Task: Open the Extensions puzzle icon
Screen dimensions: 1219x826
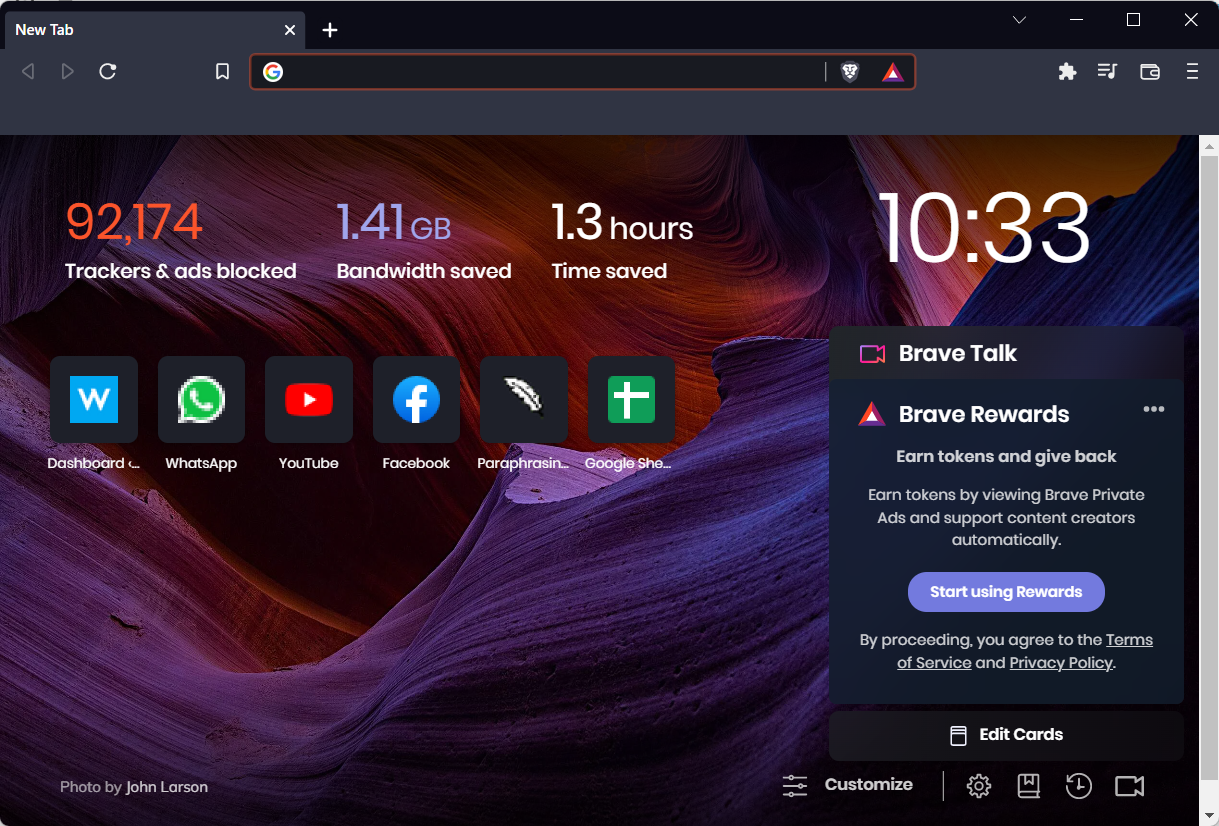Action: (1067, 72)
